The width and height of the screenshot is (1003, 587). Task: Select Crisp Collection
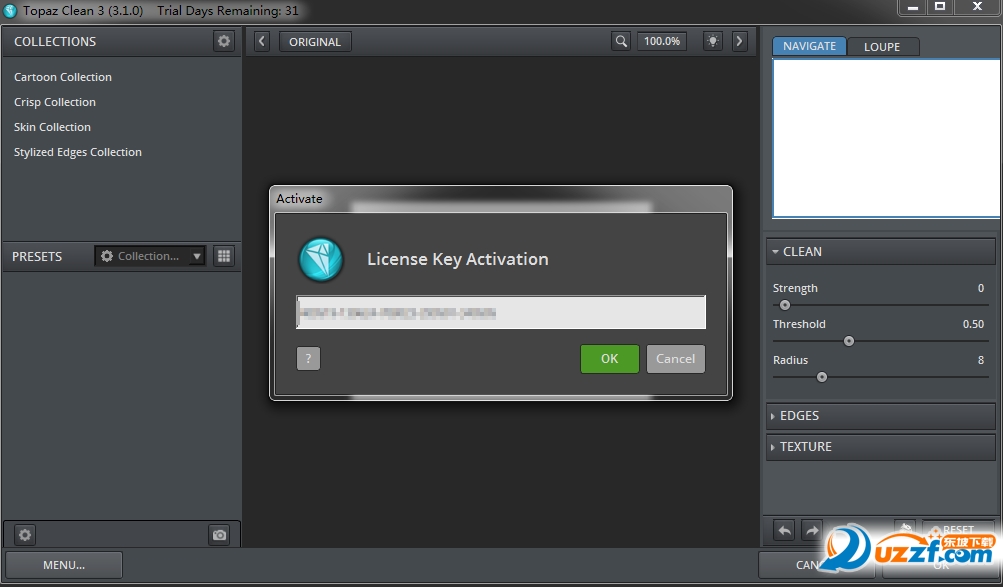point(55,102)
